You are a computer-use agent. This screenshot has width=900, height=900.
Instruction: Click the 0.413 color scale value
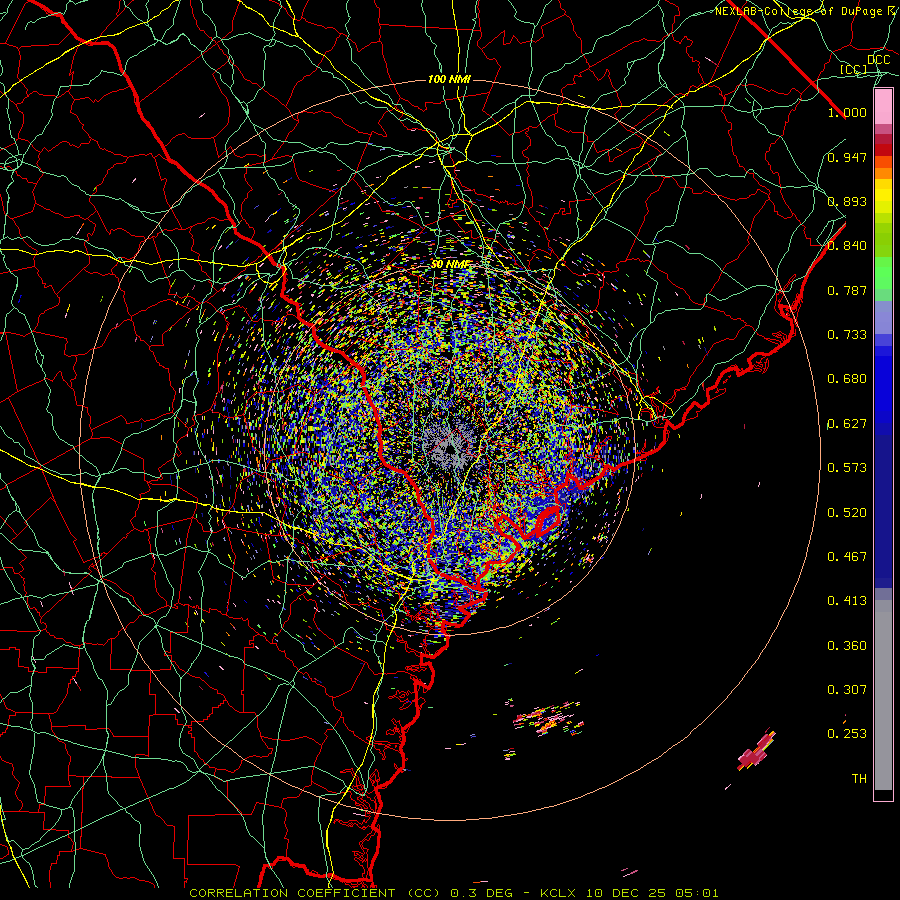847,601
